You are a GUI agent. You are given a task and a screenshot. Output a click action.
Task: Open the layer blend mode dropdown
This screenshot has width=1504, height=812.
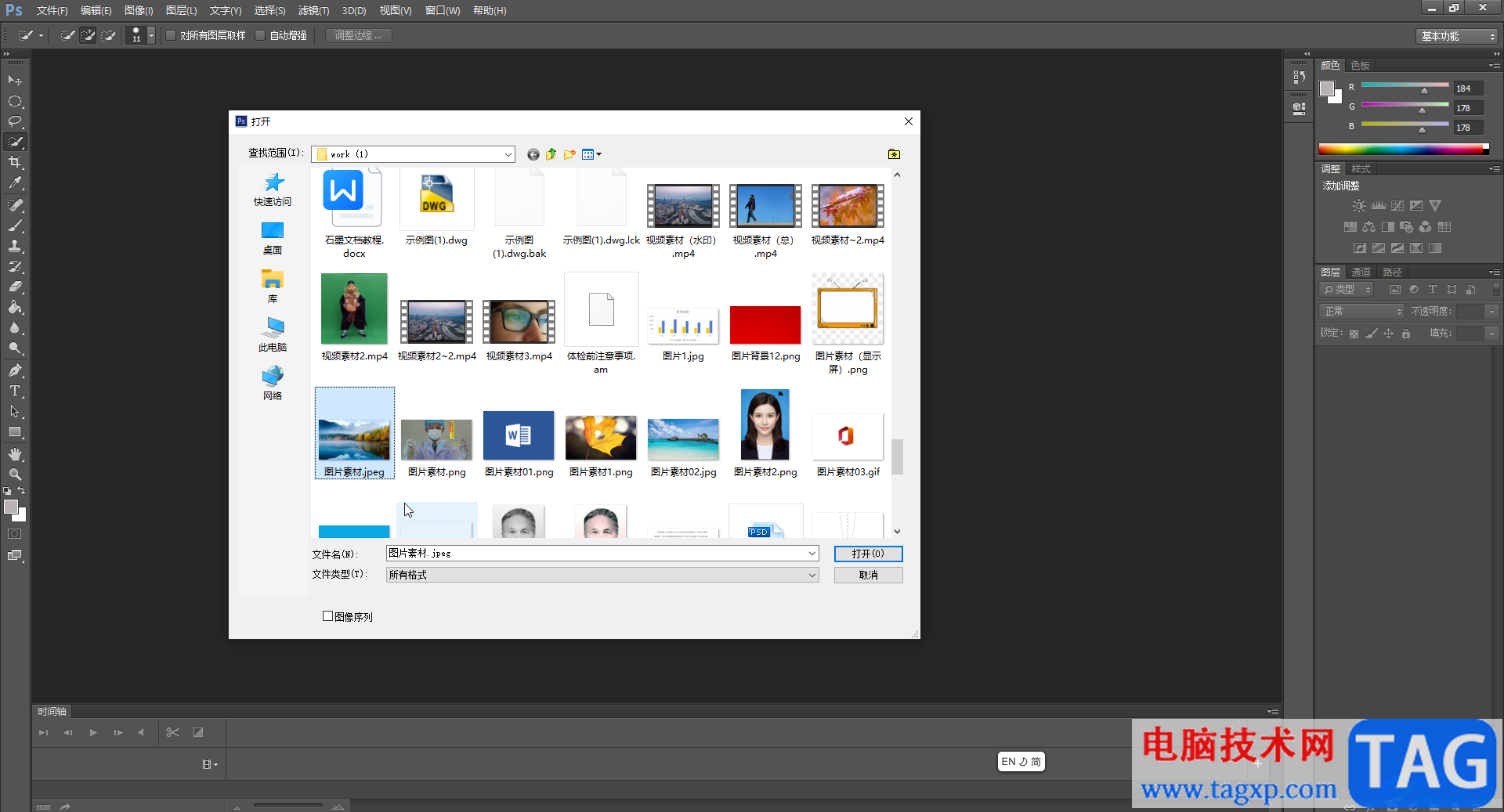(x=1362, y=312)
